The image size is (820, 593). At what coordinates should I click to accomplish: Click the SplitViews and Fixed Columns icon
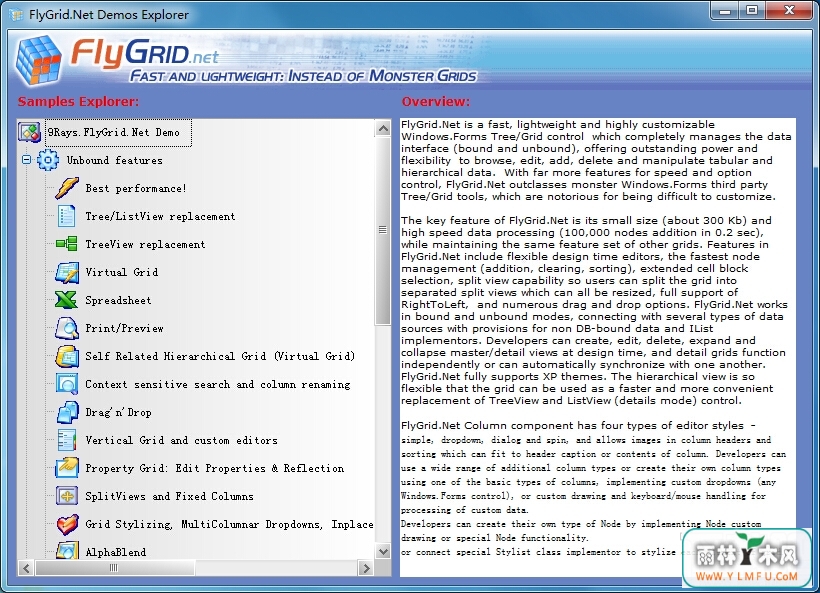point(67,496)
